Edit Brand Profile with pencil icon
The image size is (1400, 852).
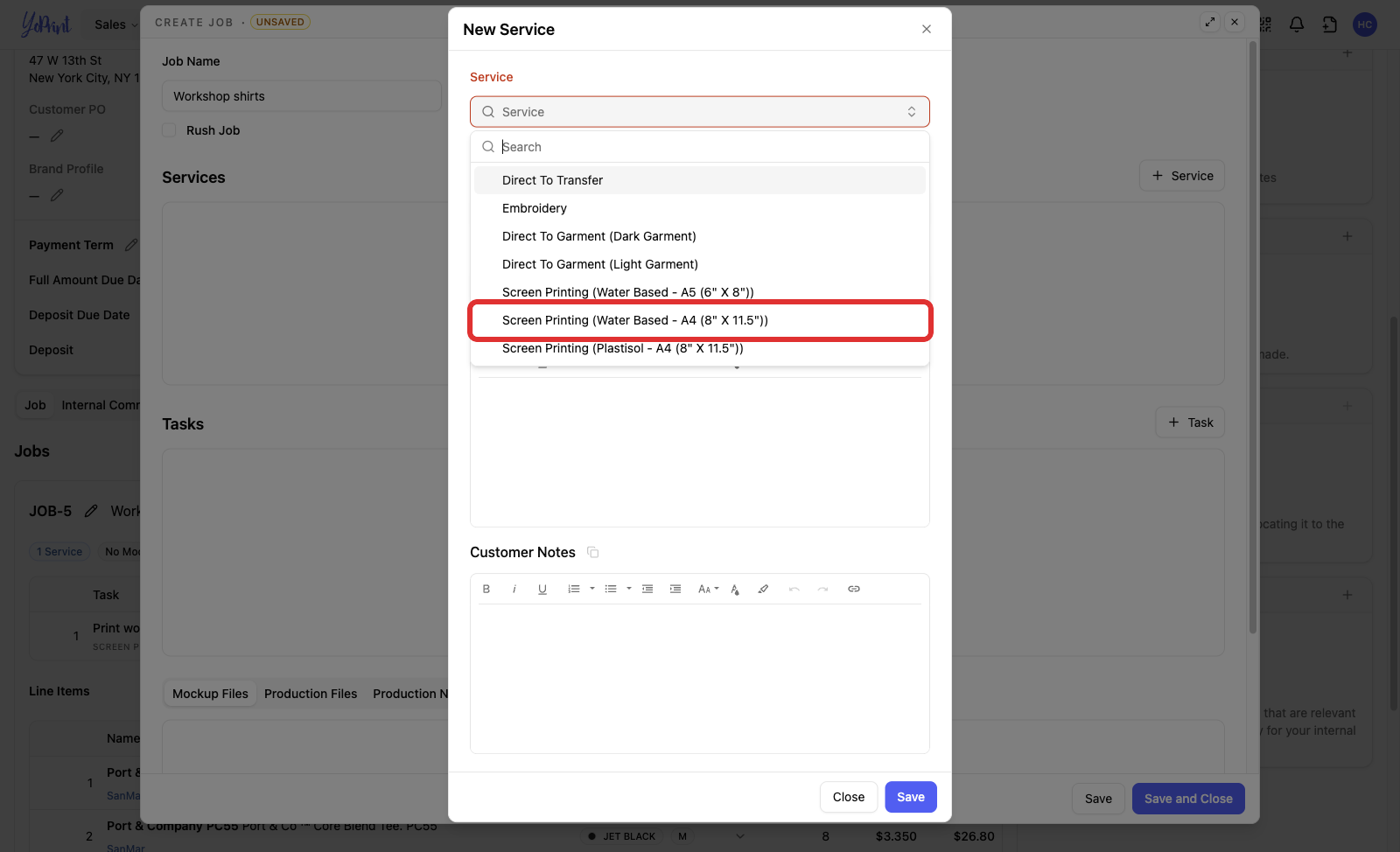point(57,195)
